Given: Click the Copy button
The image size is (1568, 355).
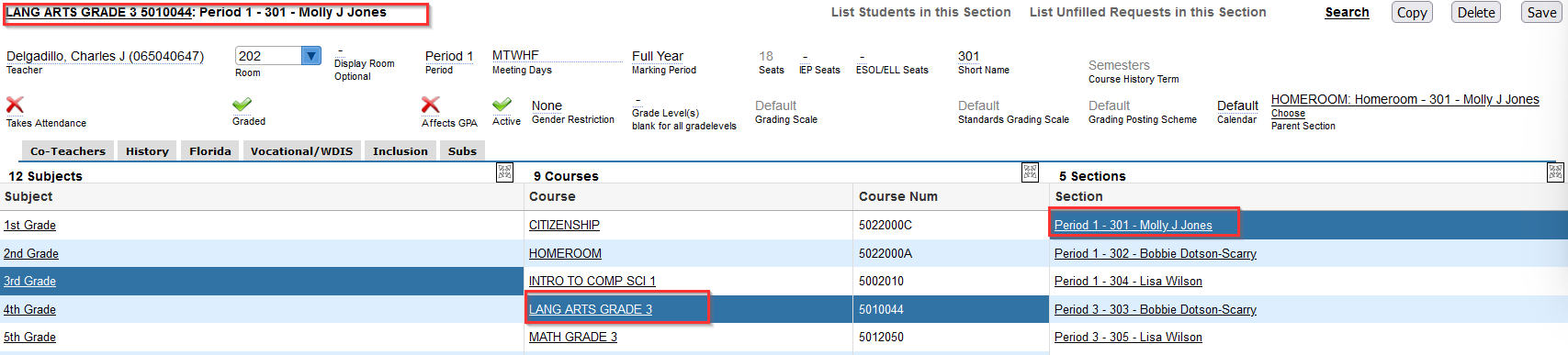Looking at the screenshot, I should pyautogui.click(x=1412, y=12).
